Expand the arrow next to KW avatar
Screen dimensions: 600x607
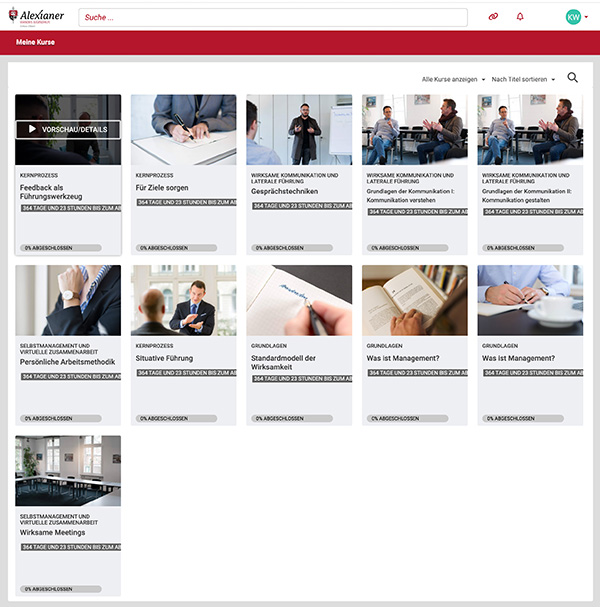tap(586, 17)
